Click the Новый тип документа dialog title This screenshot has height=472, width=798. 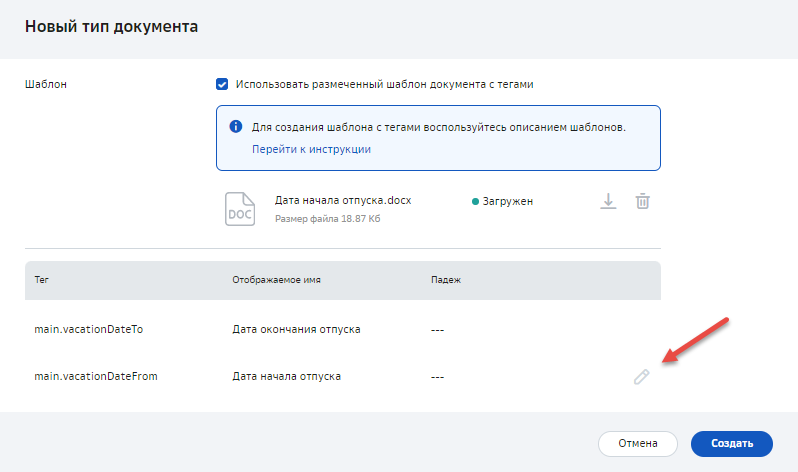click(x=111, y=26)
